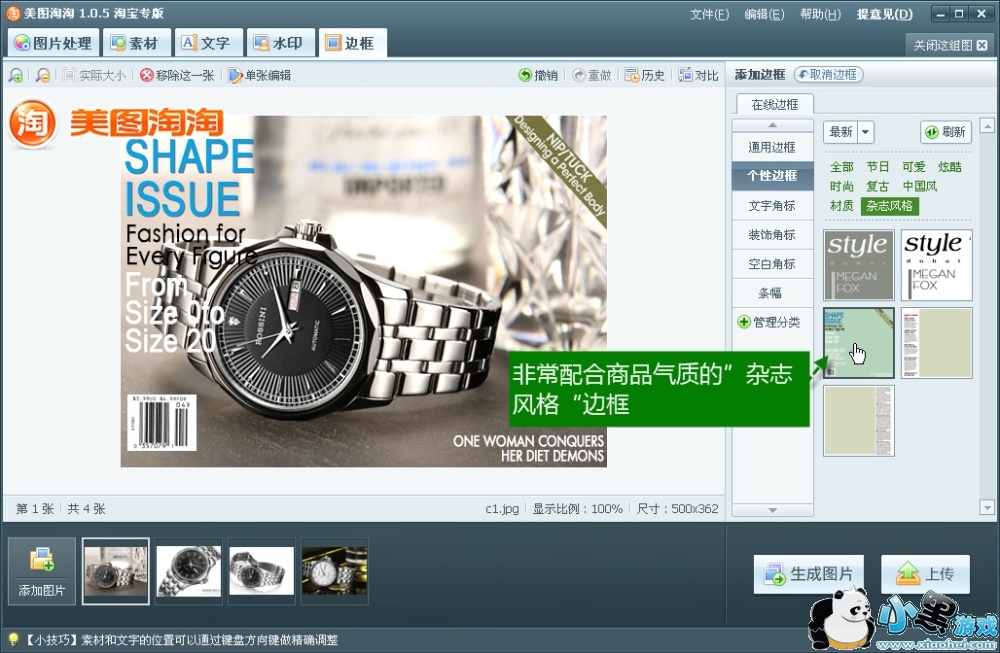The width and height of the screenshot is (1000, 653).
Task: Choose the 通用边框 category
Action: (x=772, y=147)
